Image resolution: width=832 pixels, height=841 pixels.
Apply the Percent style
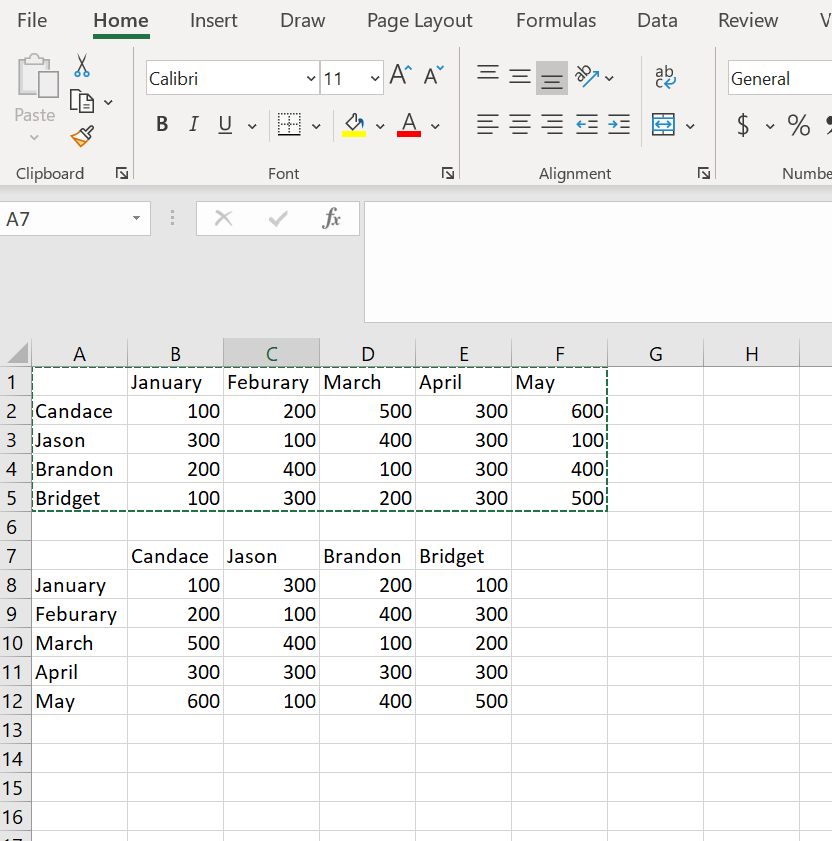[798, 126]
